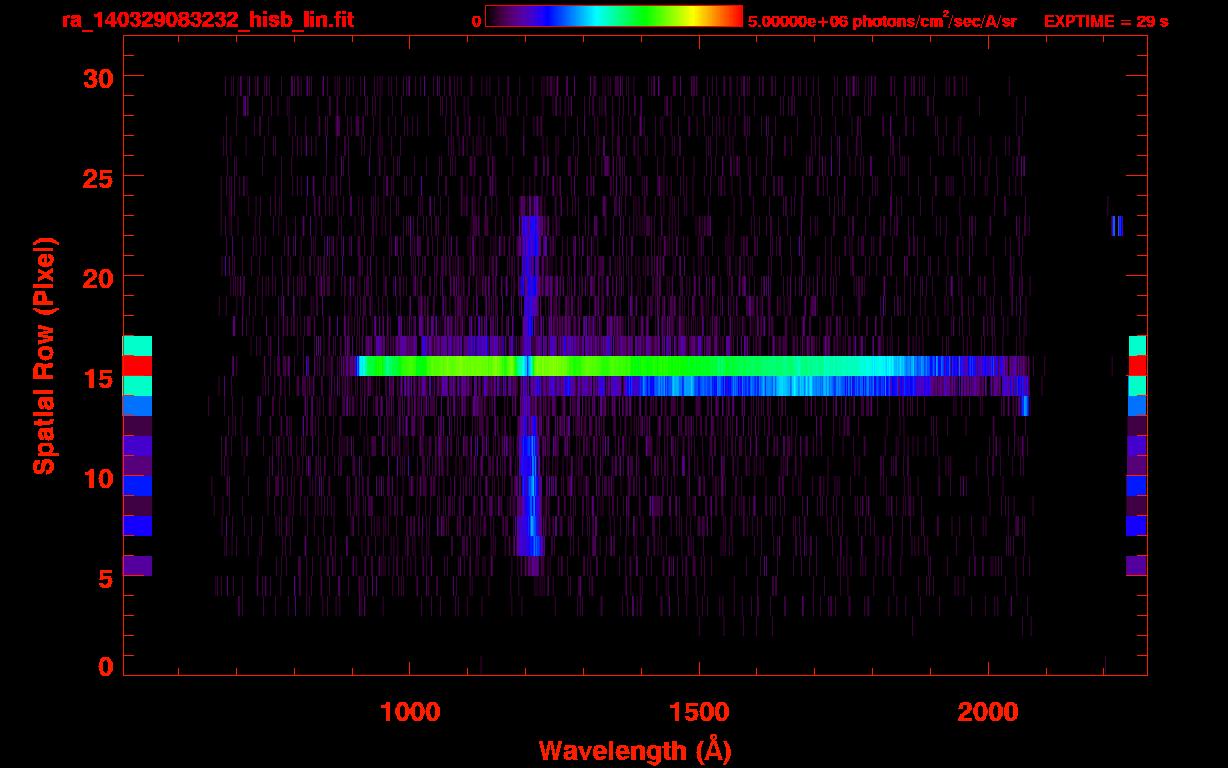The height and width of the screenshot is (768, 1228).
Task: Click the 25 tick label on the spatial row axis
Action: click(97, 177)
